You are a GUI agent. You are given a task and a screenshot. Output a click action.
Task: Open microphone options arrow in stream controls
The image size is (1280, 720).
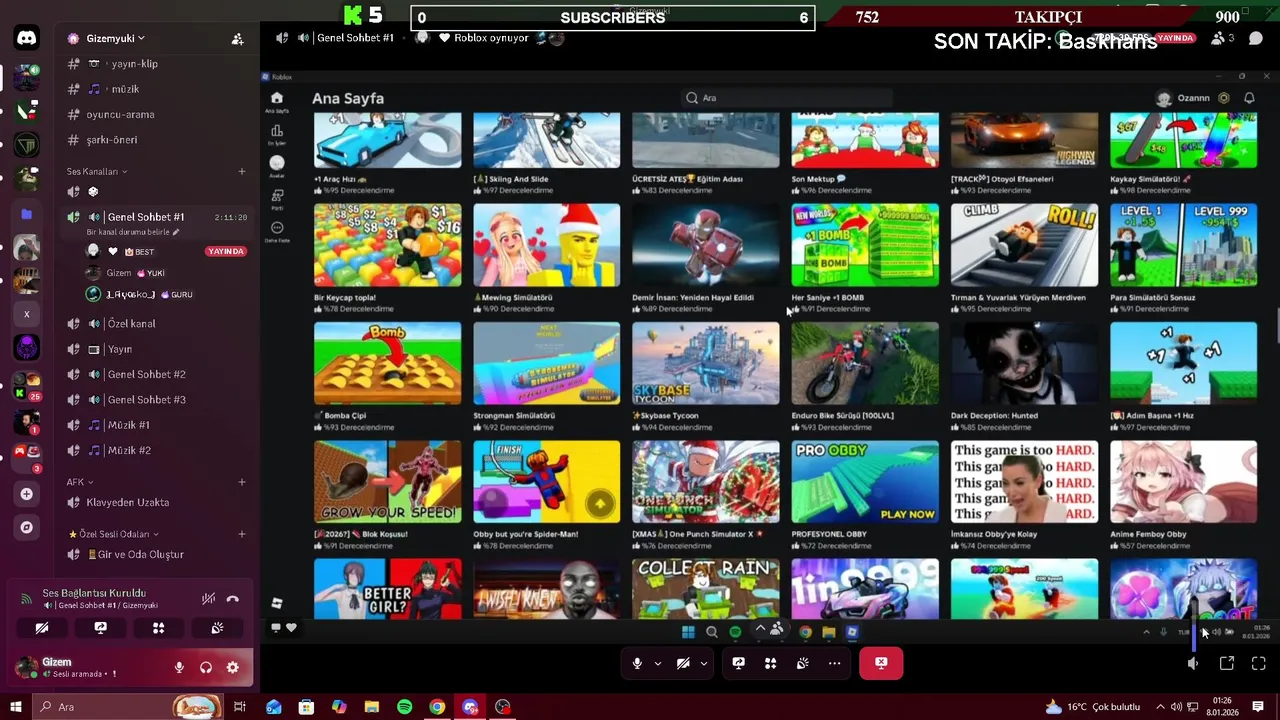pyautogui.click(x=657, y=663)
